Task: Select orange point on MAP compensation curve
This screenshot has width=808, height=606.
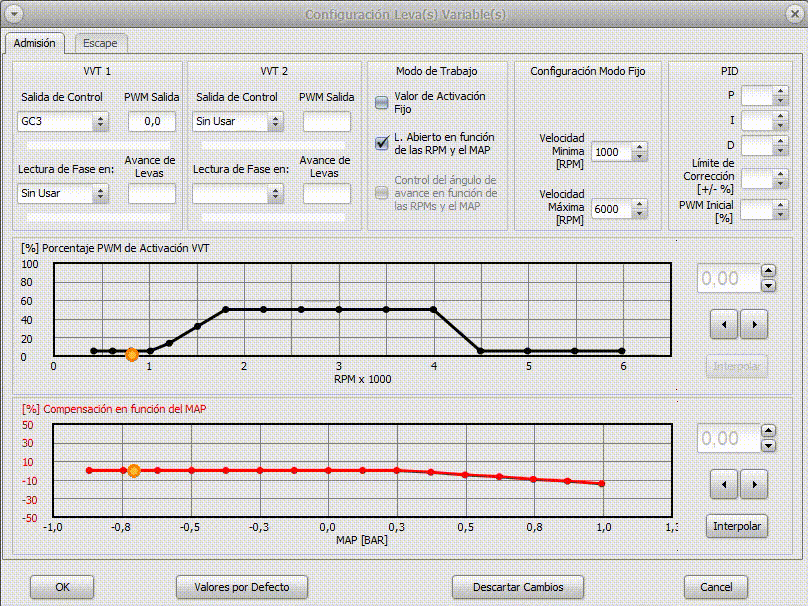Action: 133,470
